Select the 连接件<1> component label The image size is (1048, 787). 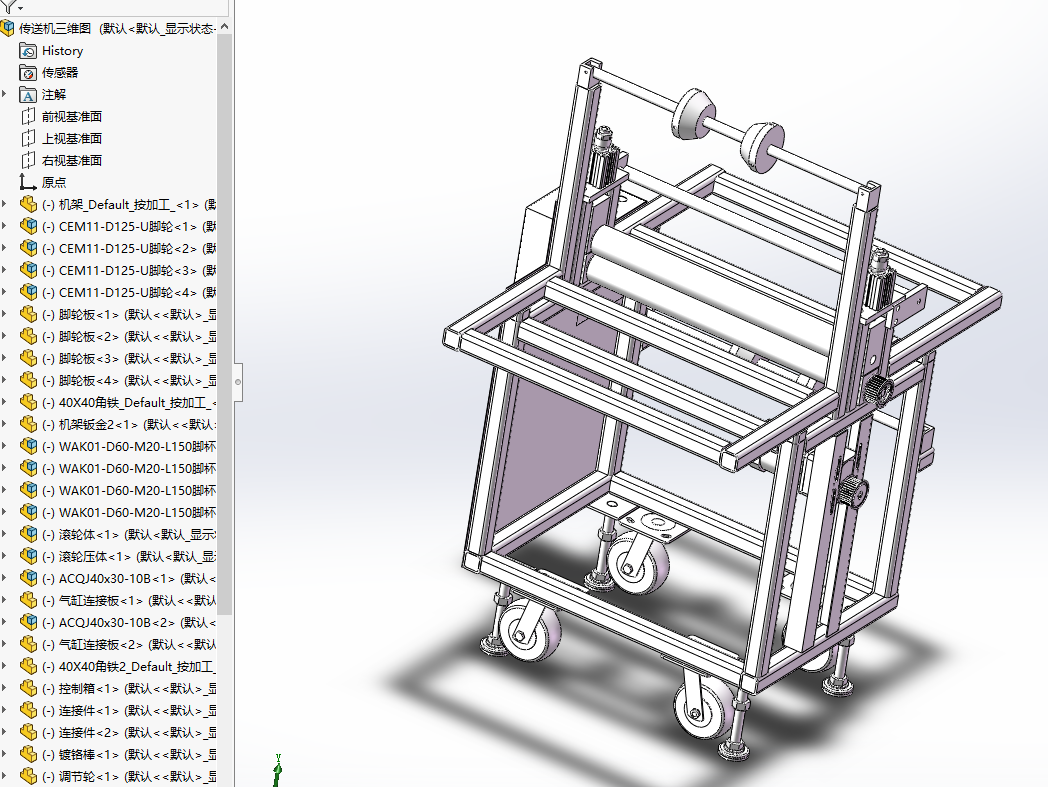pyautogui.click(x=129, y=711)
